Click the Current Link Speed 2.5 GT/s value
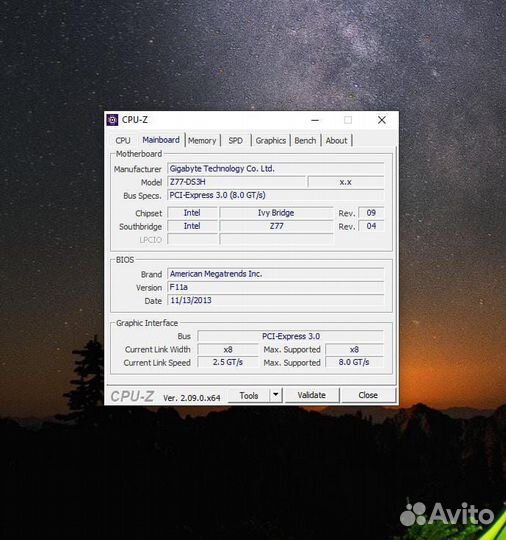This screenshot has width=506, height=540. 228,362
